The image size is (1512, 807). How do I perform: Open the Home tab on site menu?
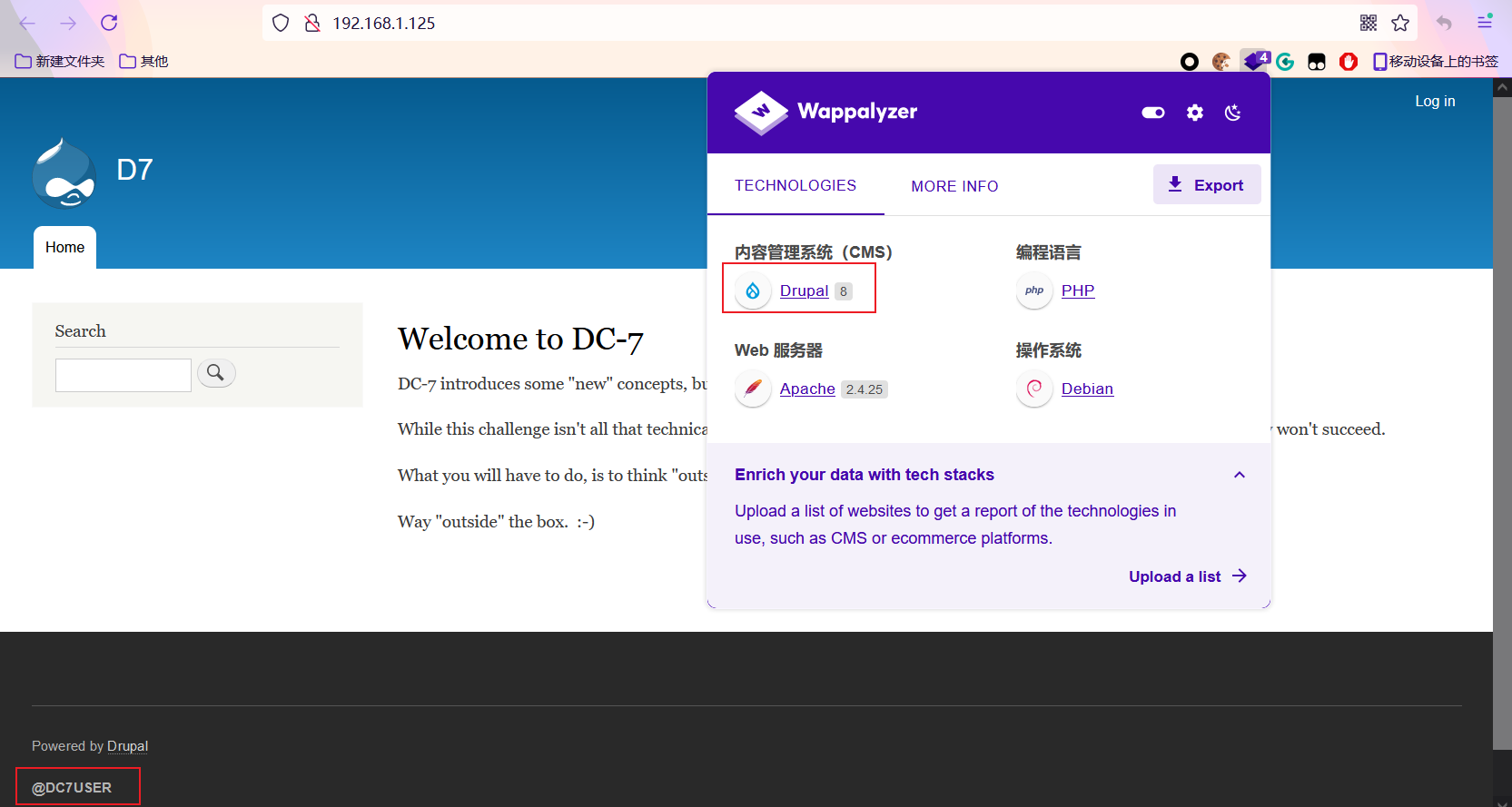coord(64,247)
